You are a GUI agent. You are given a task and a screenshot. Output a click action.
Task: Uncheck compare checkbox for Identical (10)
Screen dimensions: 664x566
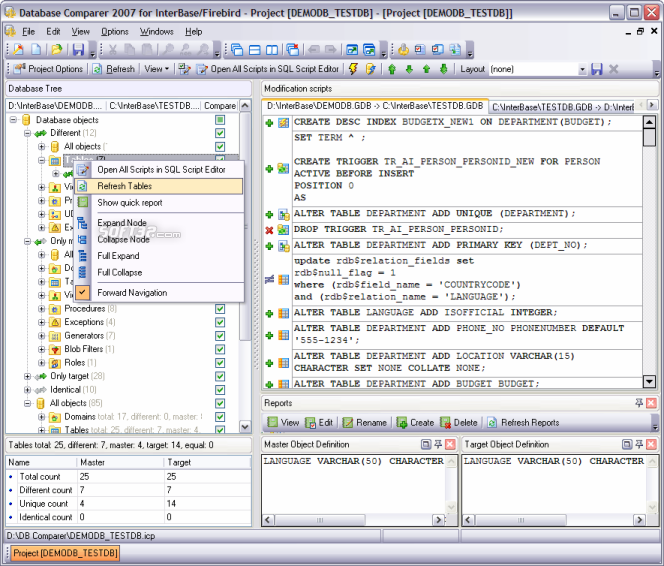click(220, 390)
